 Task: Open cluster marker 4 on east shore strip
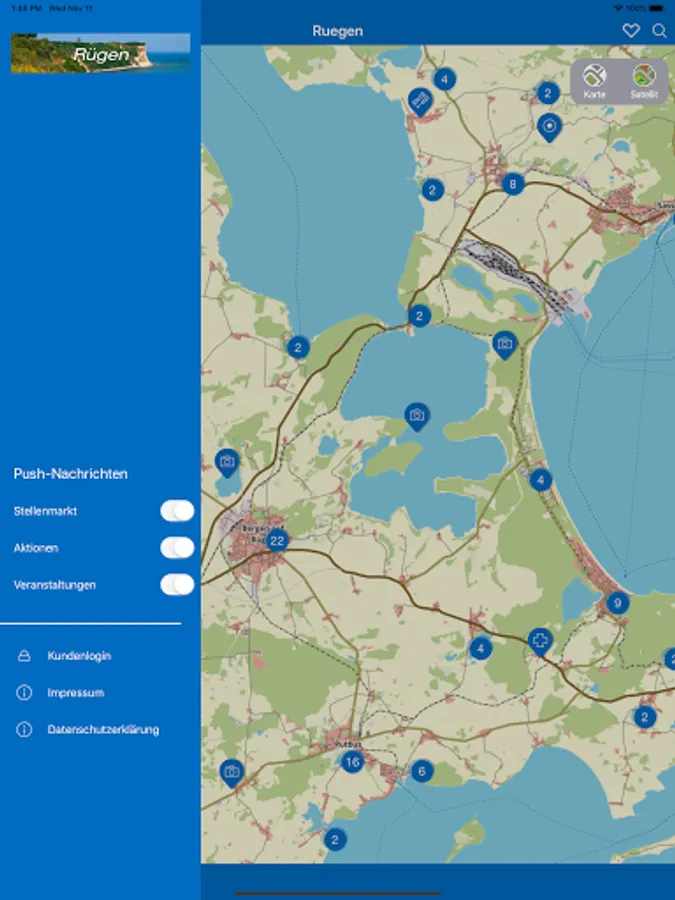[x=540, y=480]
